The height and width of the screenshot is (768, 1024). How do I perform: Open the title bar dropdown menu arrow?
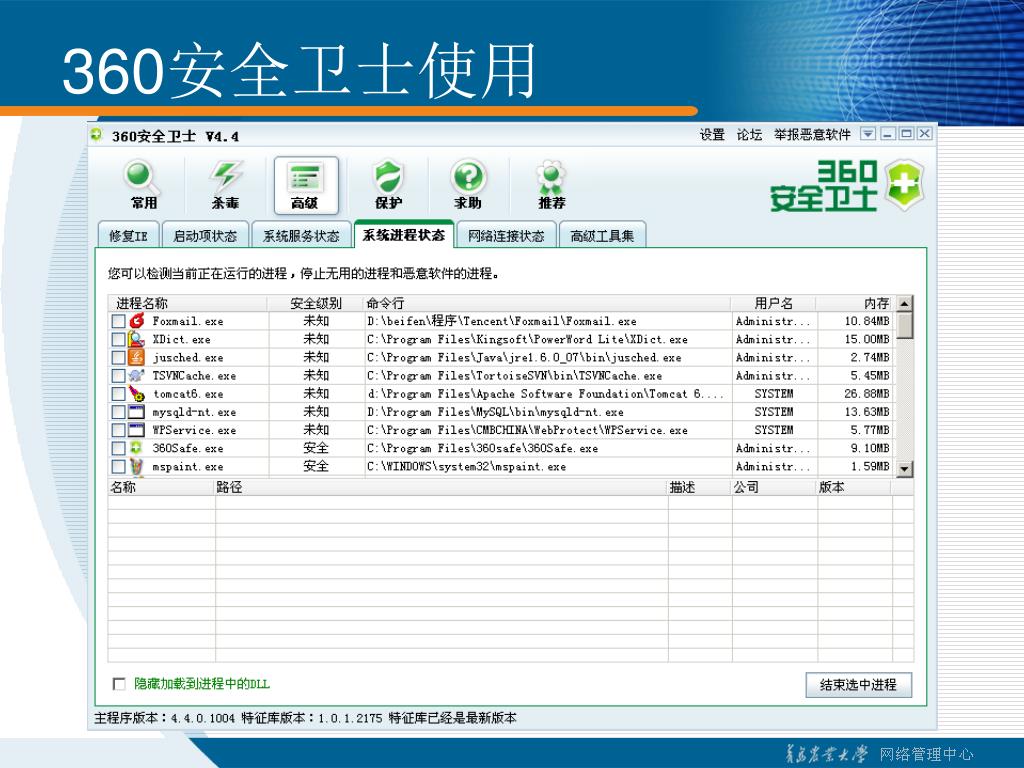868,134
